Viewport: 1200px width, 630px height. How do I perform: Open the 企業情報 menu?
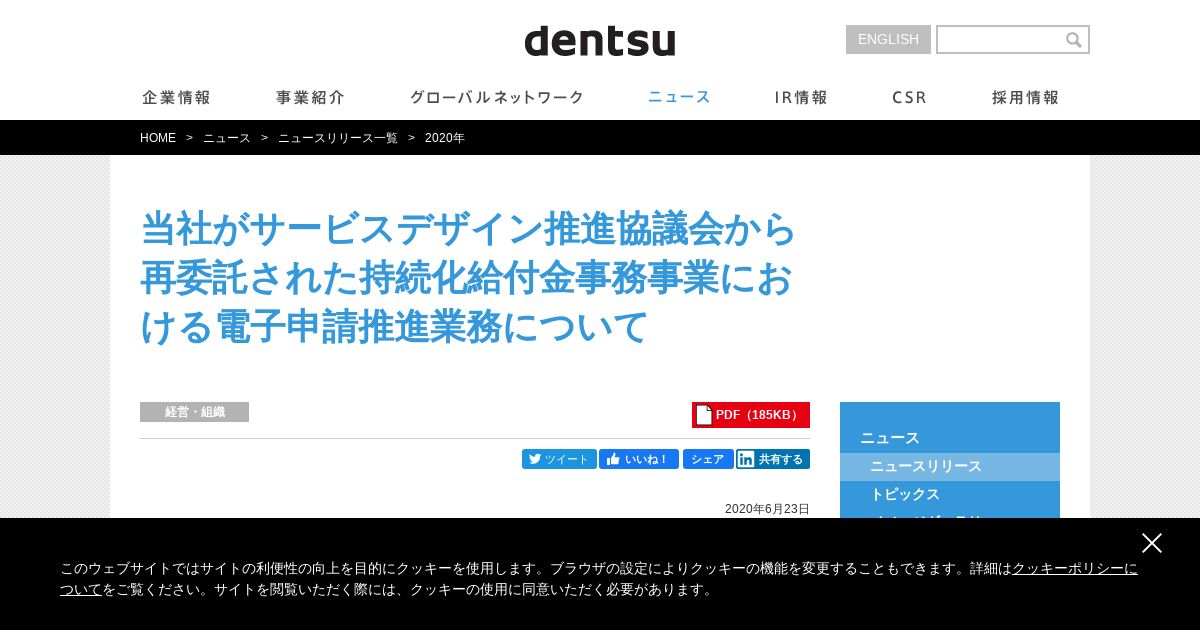[177, 97]
